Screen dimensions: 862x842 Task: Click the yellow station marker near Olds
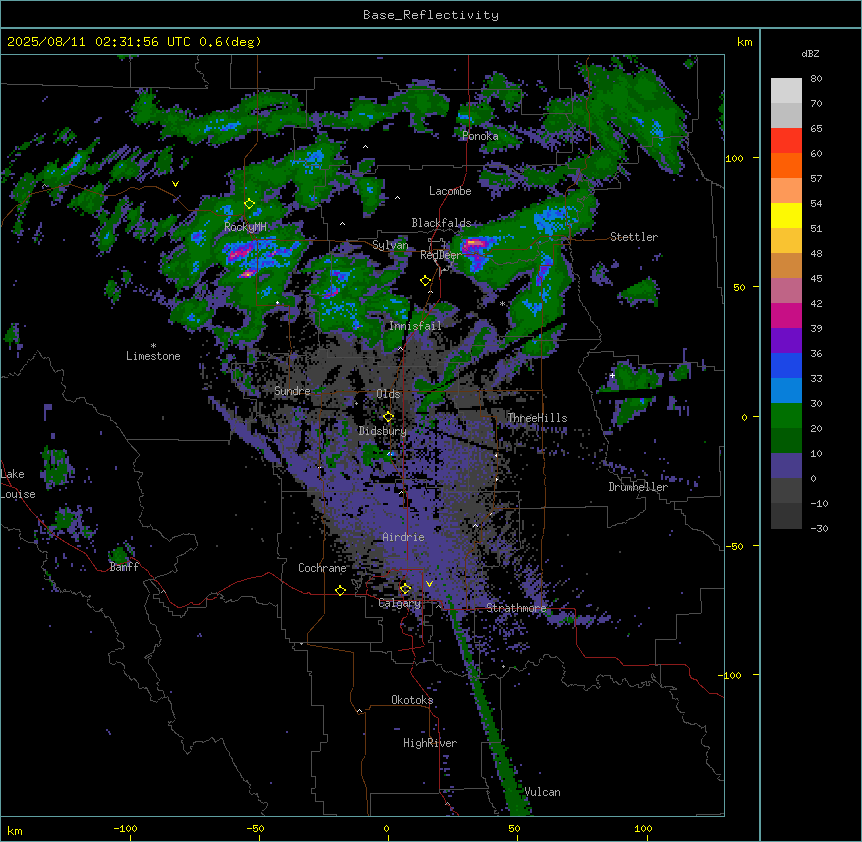388,417
